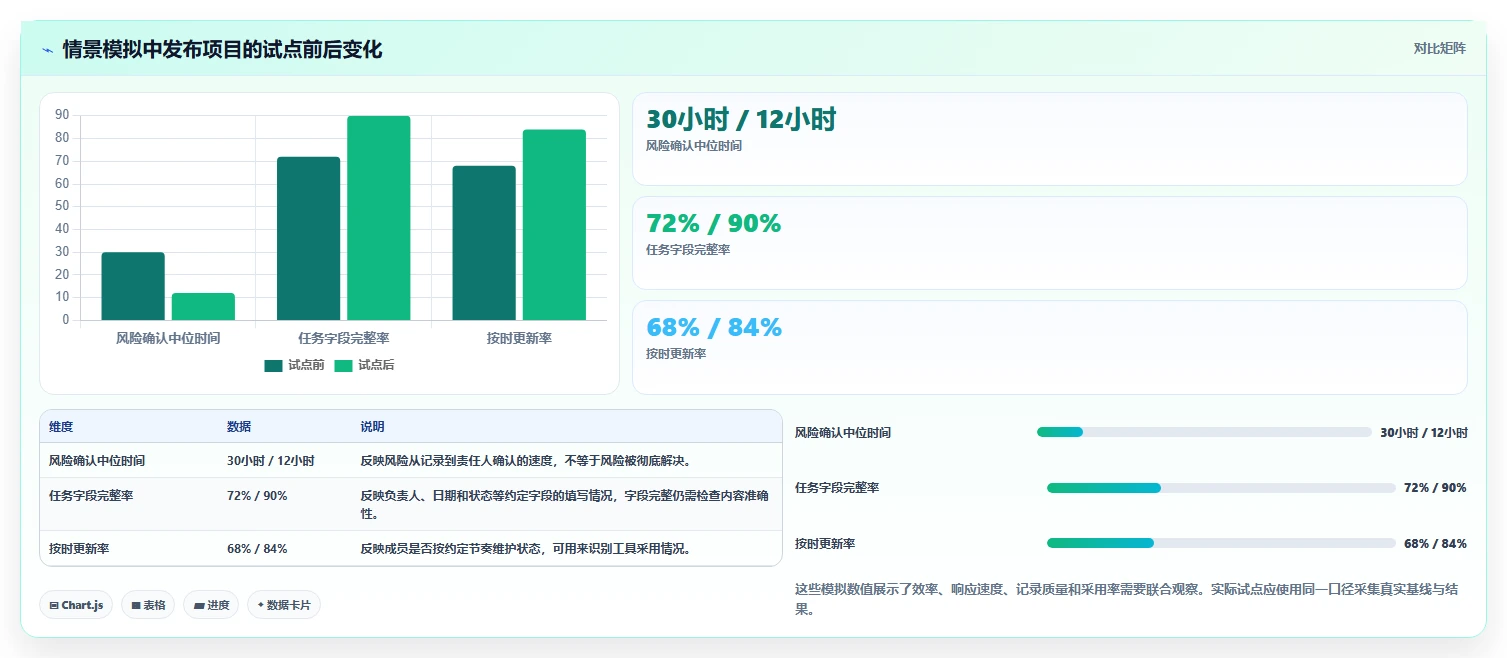Click the 任务字段完整率 progress bar
The height and width of the screenshot is (658, 1507).
pos(1221,488)
